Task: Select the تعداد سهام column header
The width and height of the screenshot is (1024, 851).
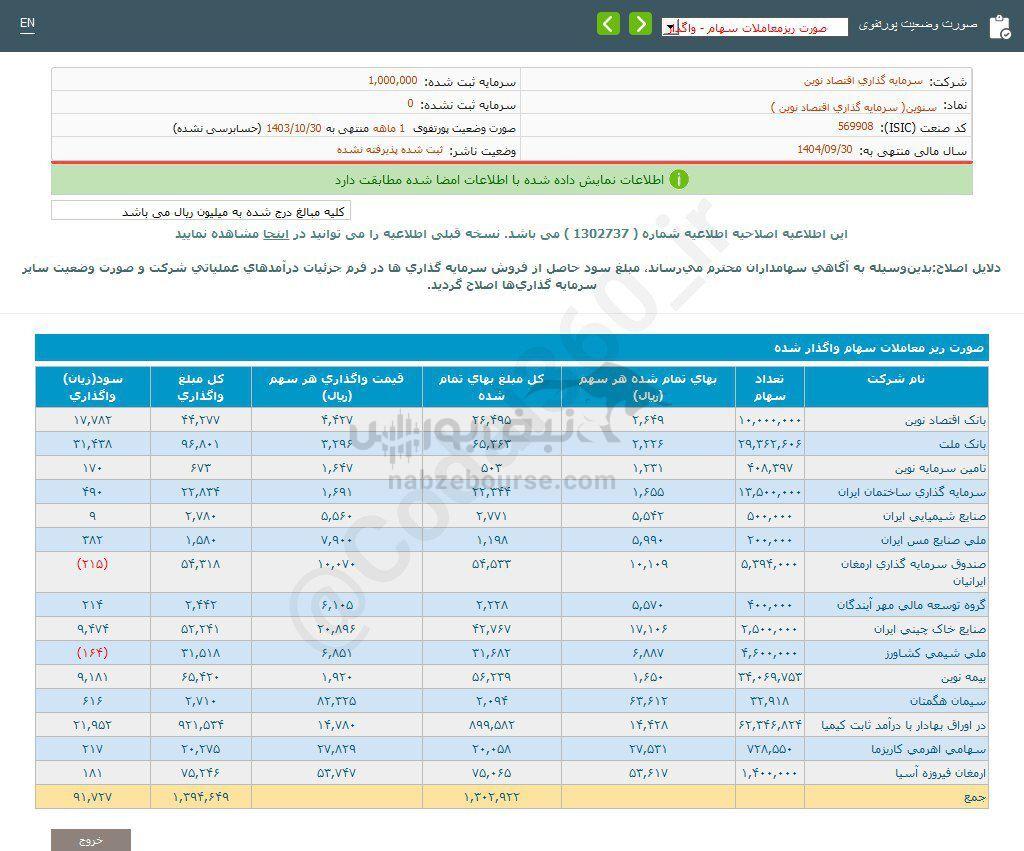Action: tap(769, 387)
